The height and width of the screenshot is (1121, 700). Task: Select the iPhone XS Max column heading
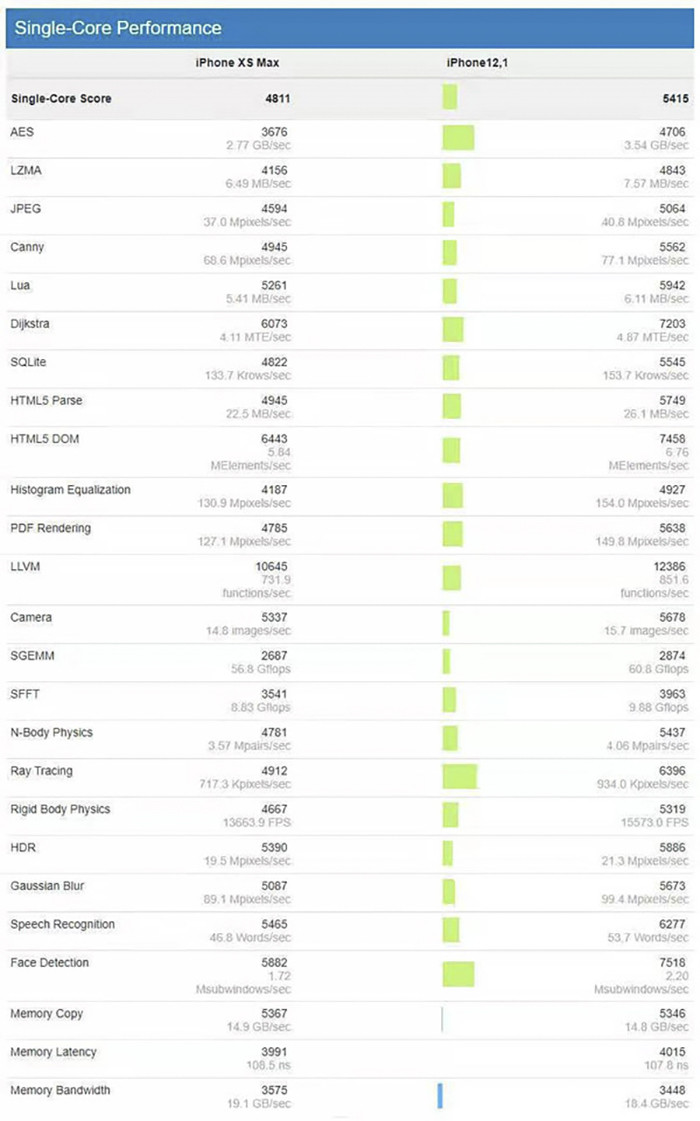(x=237, y=63)
